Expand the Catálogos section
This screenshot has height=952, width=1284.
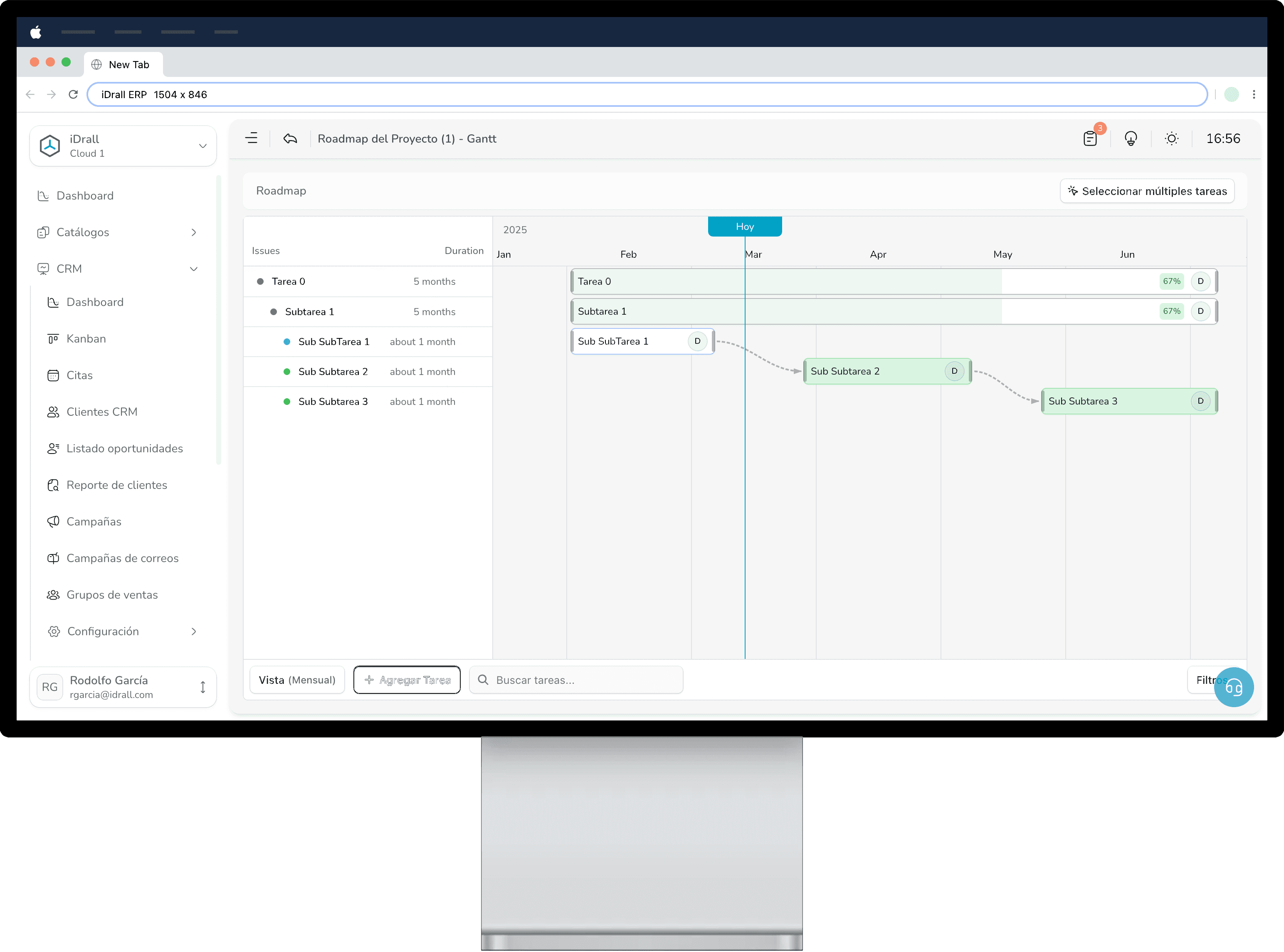click(x=193, y=232)
